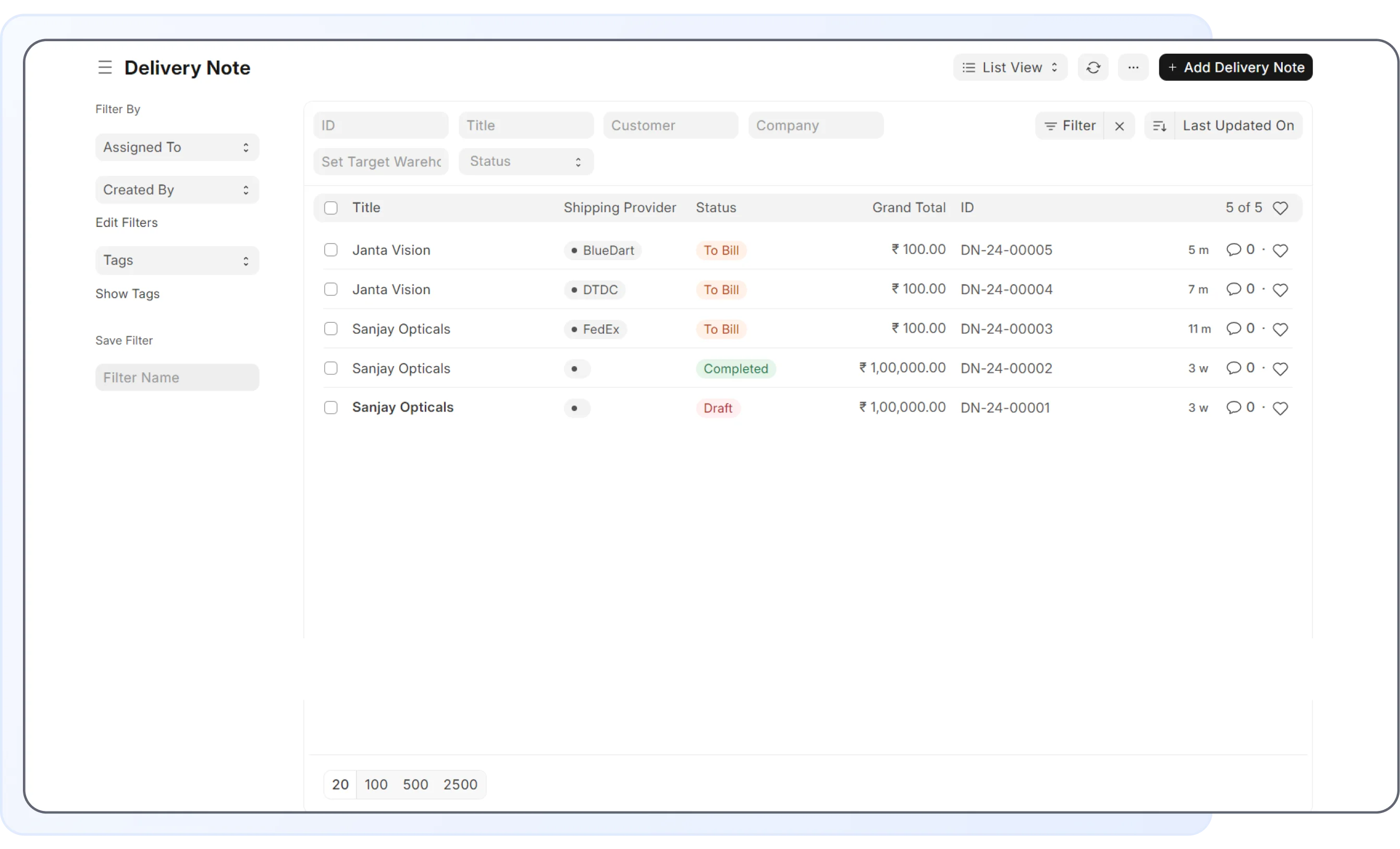Toggle the sidebar hamburger menu icon

[x=105, y=68]
